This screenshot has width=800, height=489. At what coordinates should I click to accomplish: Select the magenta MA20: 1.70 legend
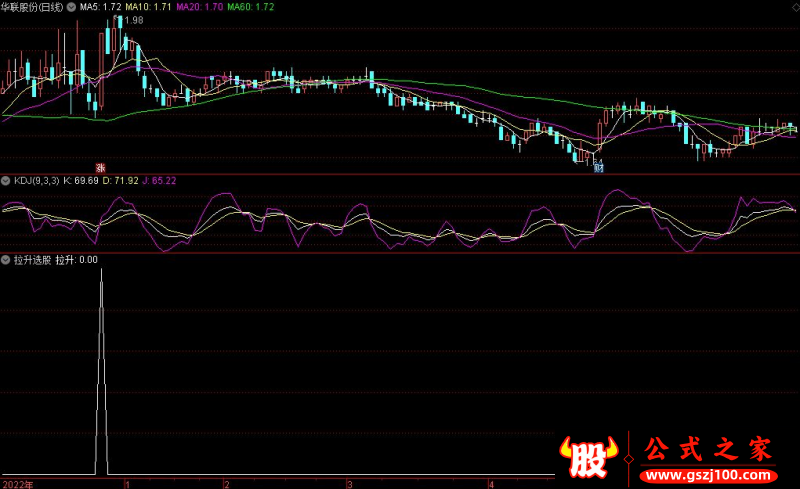(198, 7)
